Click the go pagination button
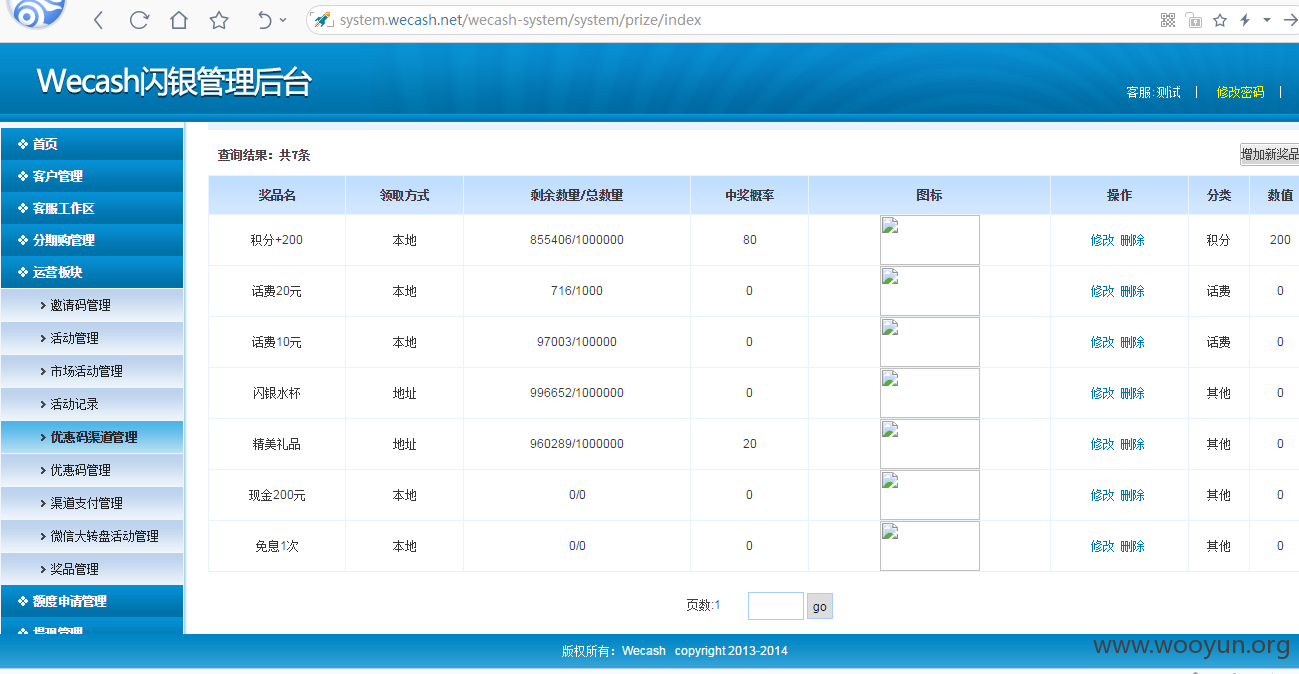The height and width of the screenshot is (674, 1299). click(820, 606)
